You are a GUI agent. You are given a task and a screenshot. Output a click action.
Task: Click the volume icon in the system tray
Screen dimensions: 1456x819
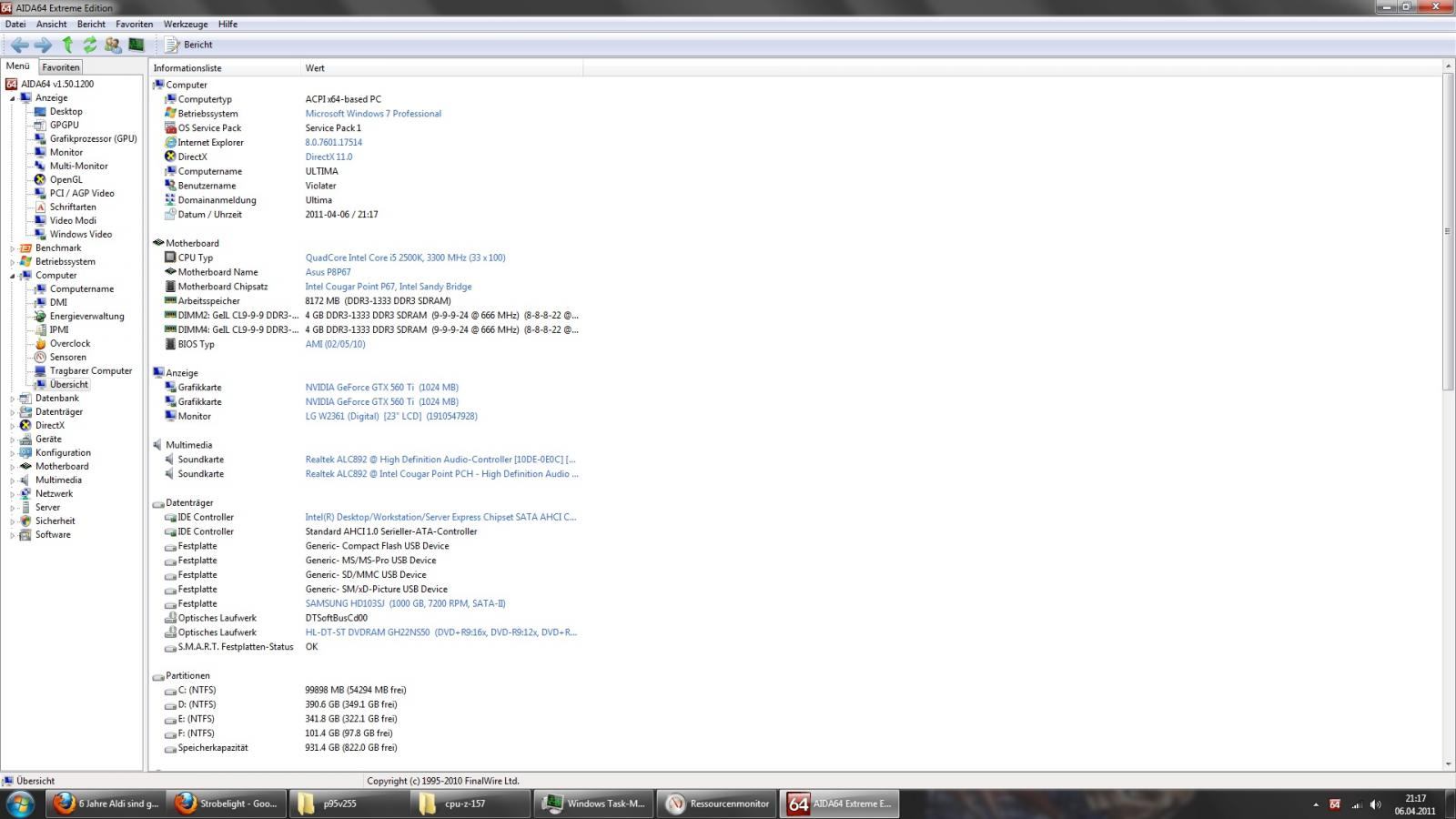pyautogui.click(x=1375, y=804)
